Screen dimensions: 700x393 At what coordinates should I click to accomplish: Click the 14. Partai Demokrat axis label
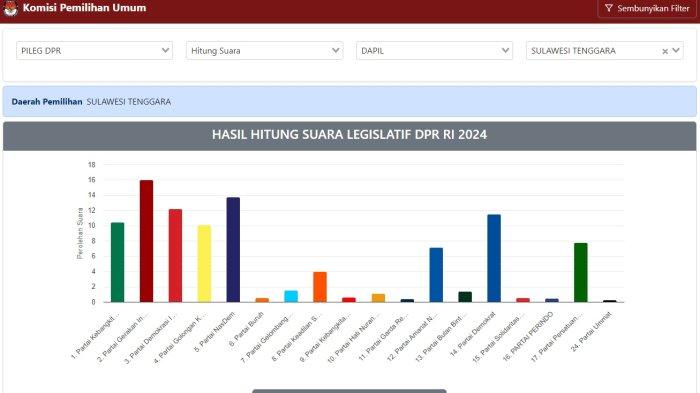pos(473,334)
